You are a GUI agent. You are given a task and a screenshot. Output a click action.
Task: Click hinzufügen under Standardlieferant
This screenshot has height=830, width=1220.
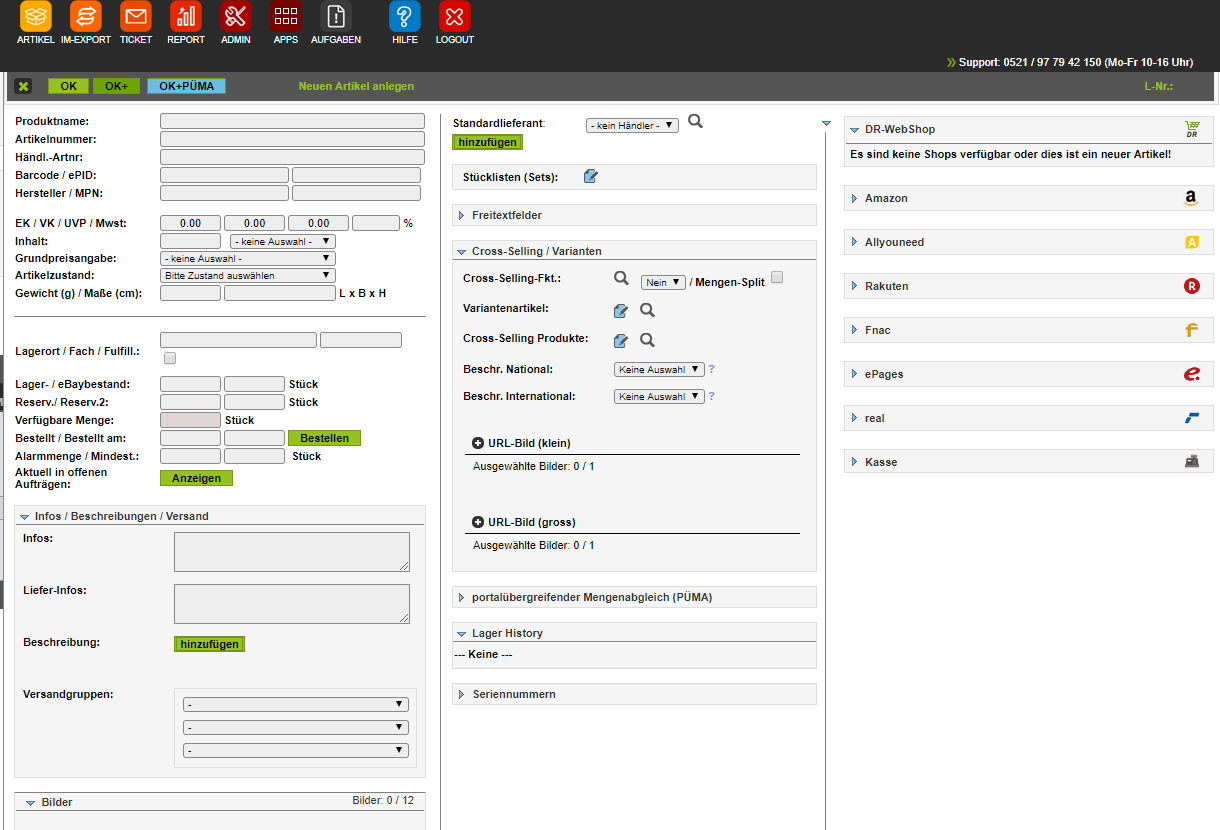coord(488,142)
